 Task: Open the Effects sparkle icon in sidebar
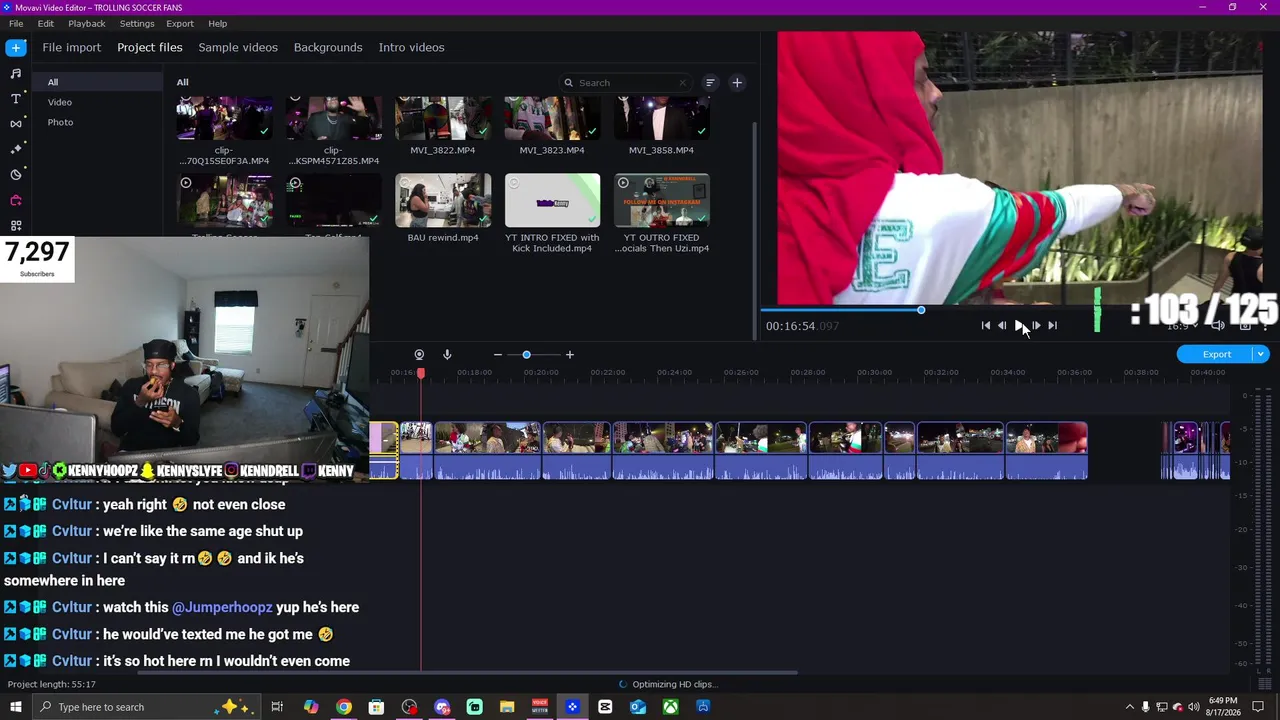(16, 149)
